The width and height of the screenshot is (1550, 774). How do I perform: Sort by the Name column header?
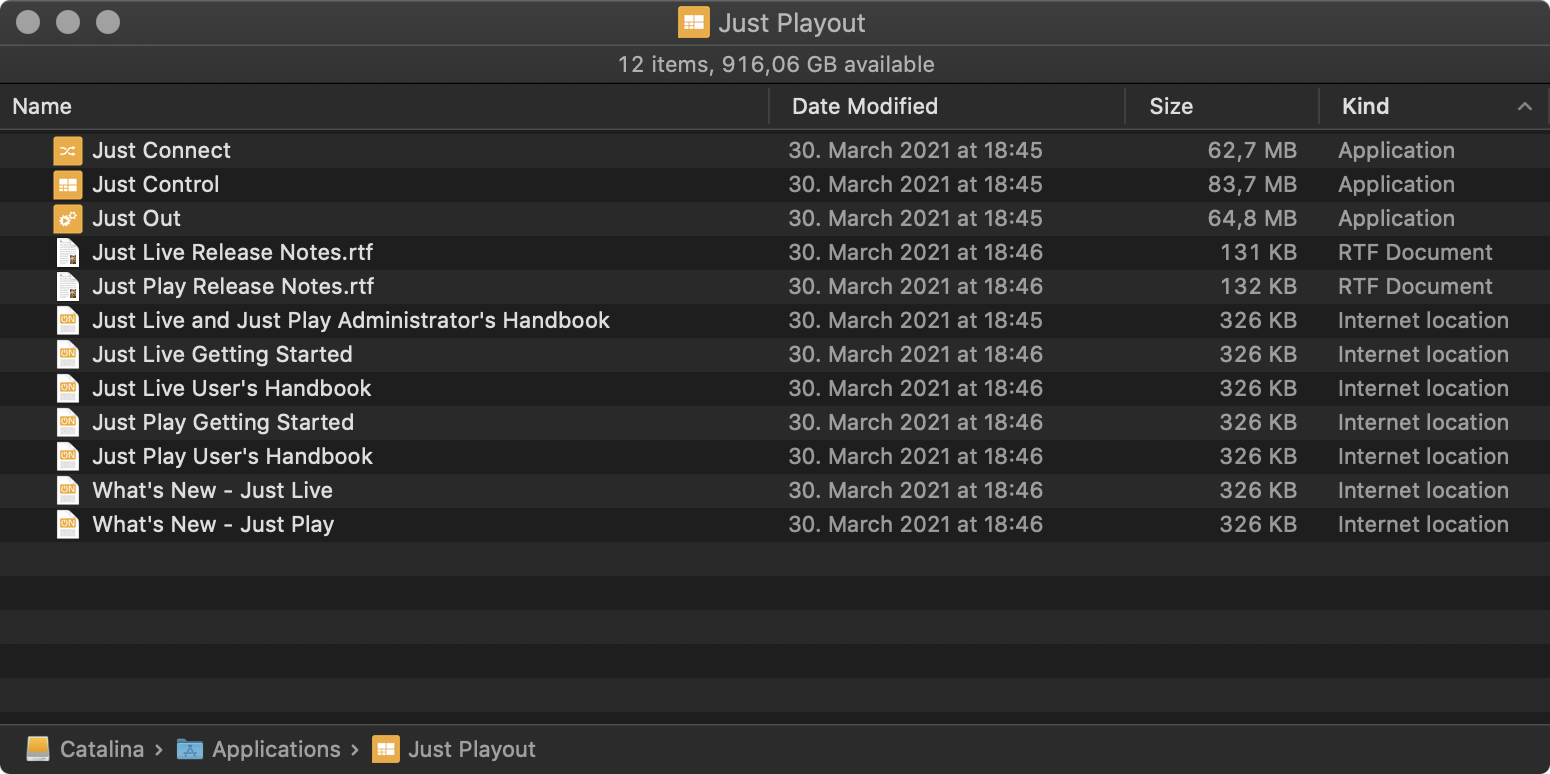pyautogui.click(x=384, y=106)
